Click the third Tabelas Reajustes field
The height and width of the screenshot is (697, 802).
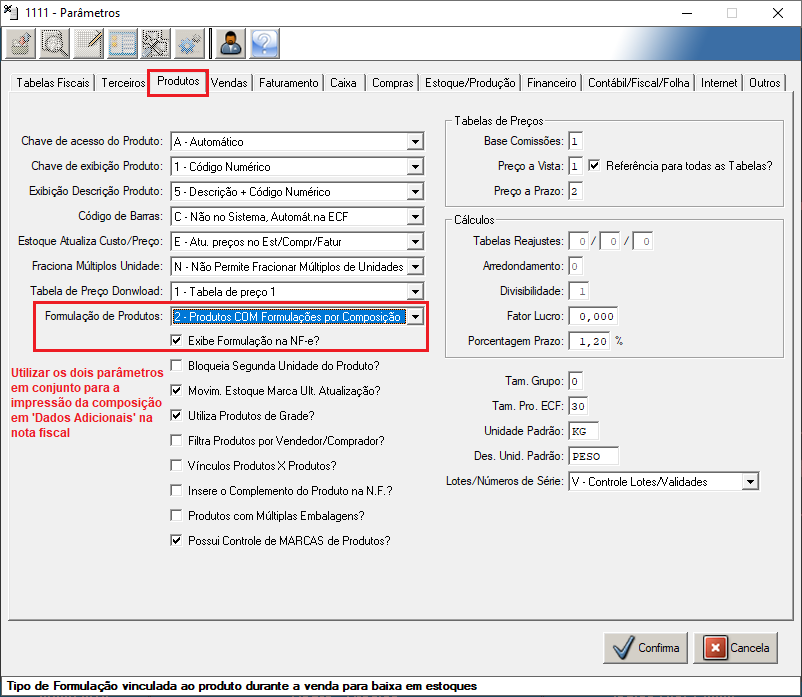pos(643,241)
